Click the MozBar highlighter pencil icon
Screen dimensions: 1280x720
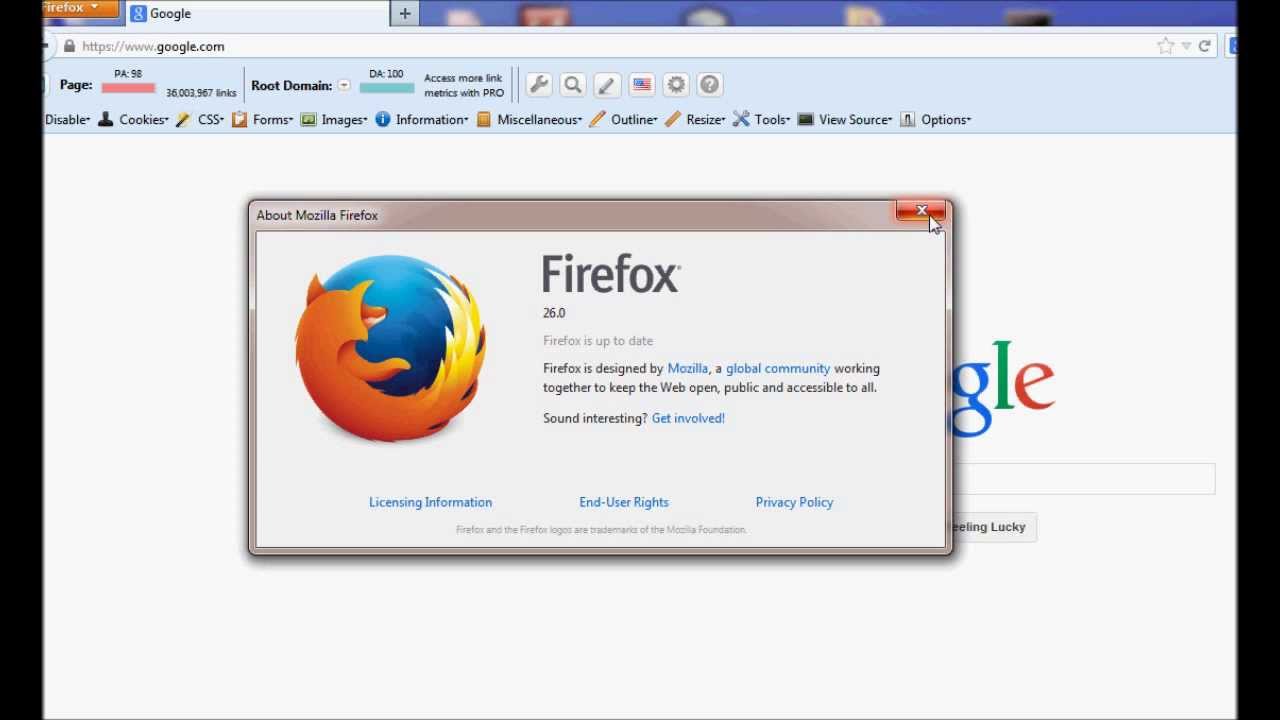pyautogui.click(x=607, y=85)
